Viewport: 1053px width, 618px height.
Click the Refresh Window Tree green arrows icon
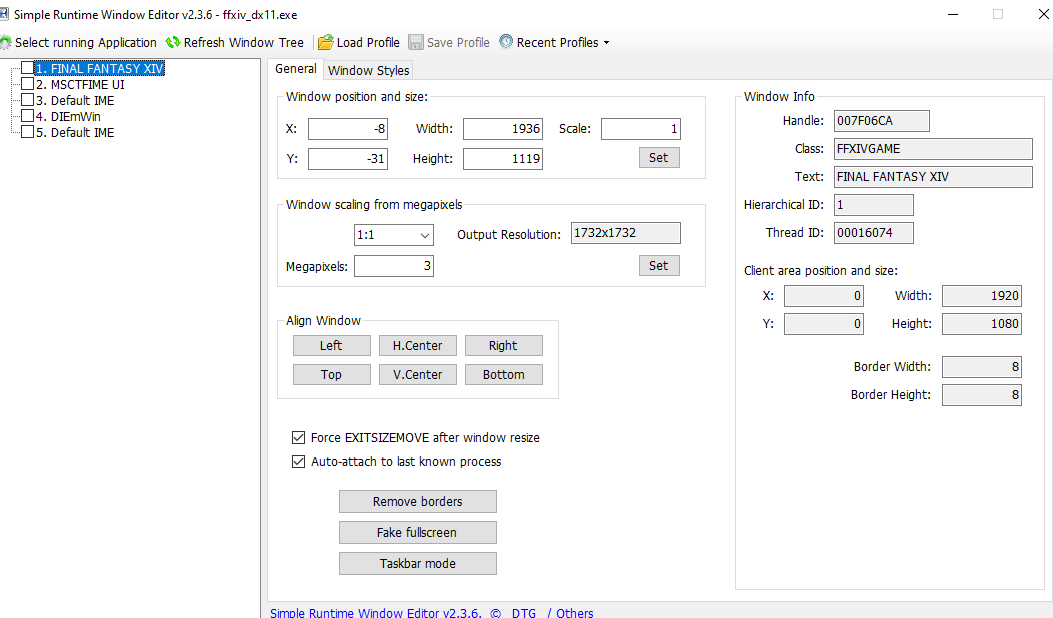pyautogui.click(x=173, y=42)
